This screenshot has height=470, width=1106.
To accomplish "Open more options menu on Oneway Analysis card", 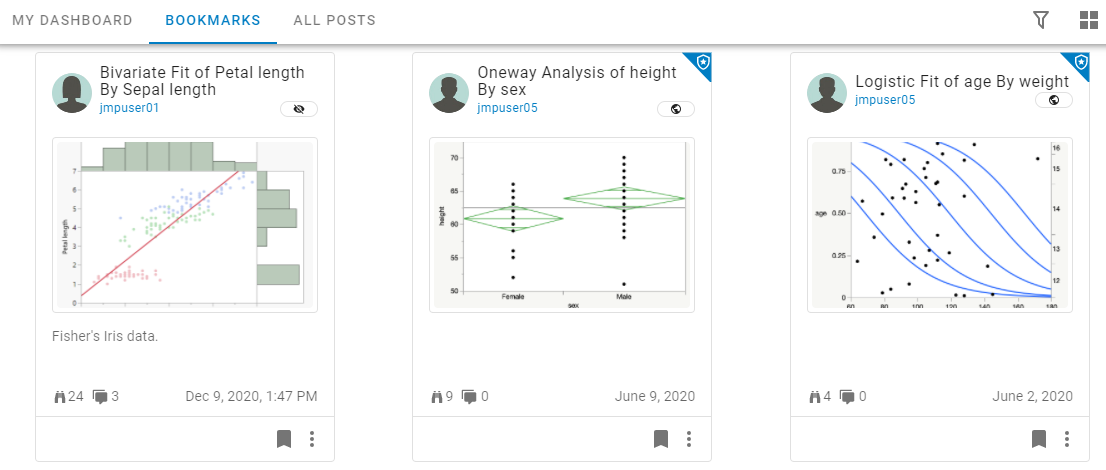I will 689,439.
